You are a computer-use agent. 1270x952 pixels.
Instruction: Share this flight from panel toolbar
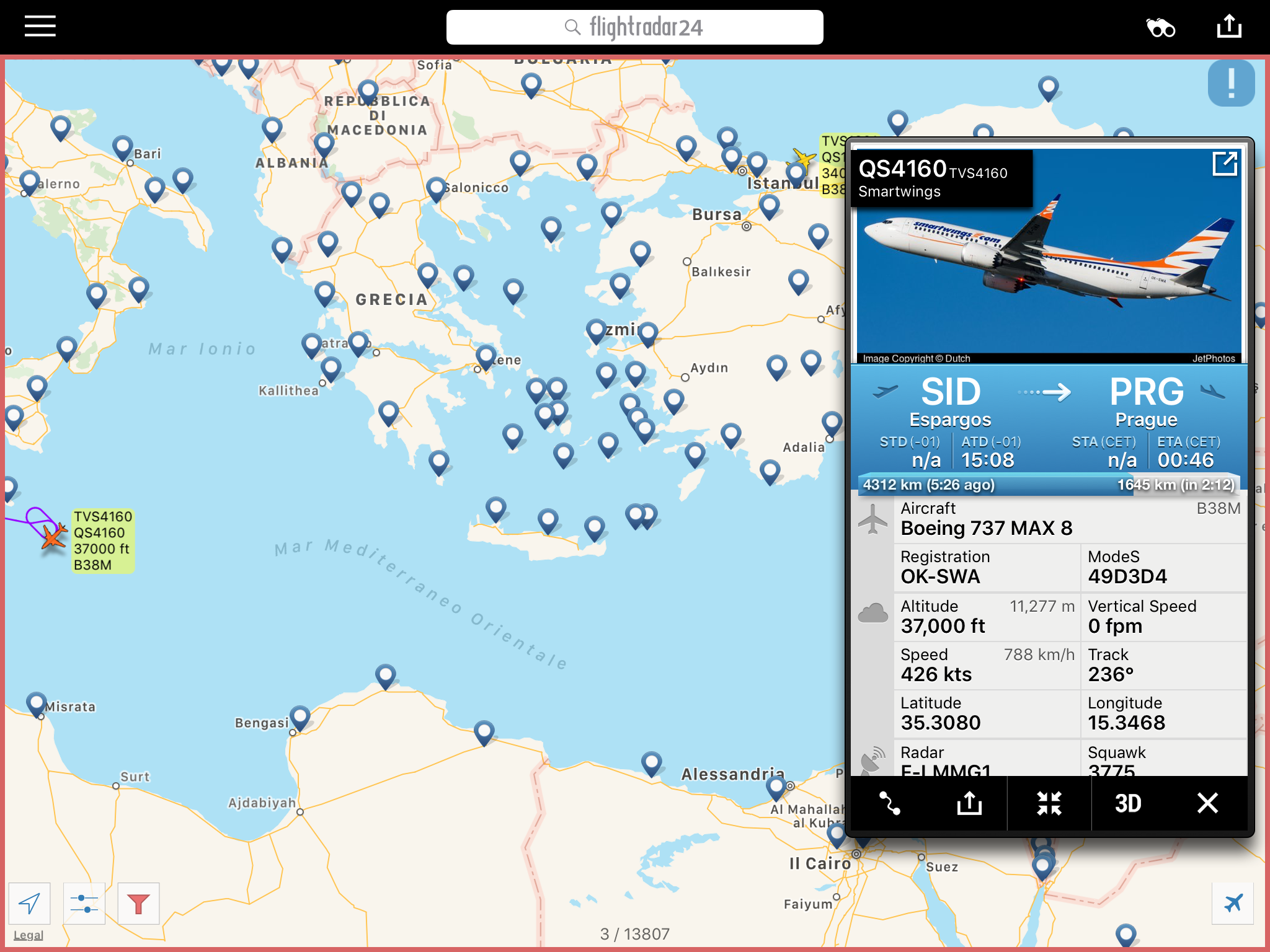pos(969,803)
